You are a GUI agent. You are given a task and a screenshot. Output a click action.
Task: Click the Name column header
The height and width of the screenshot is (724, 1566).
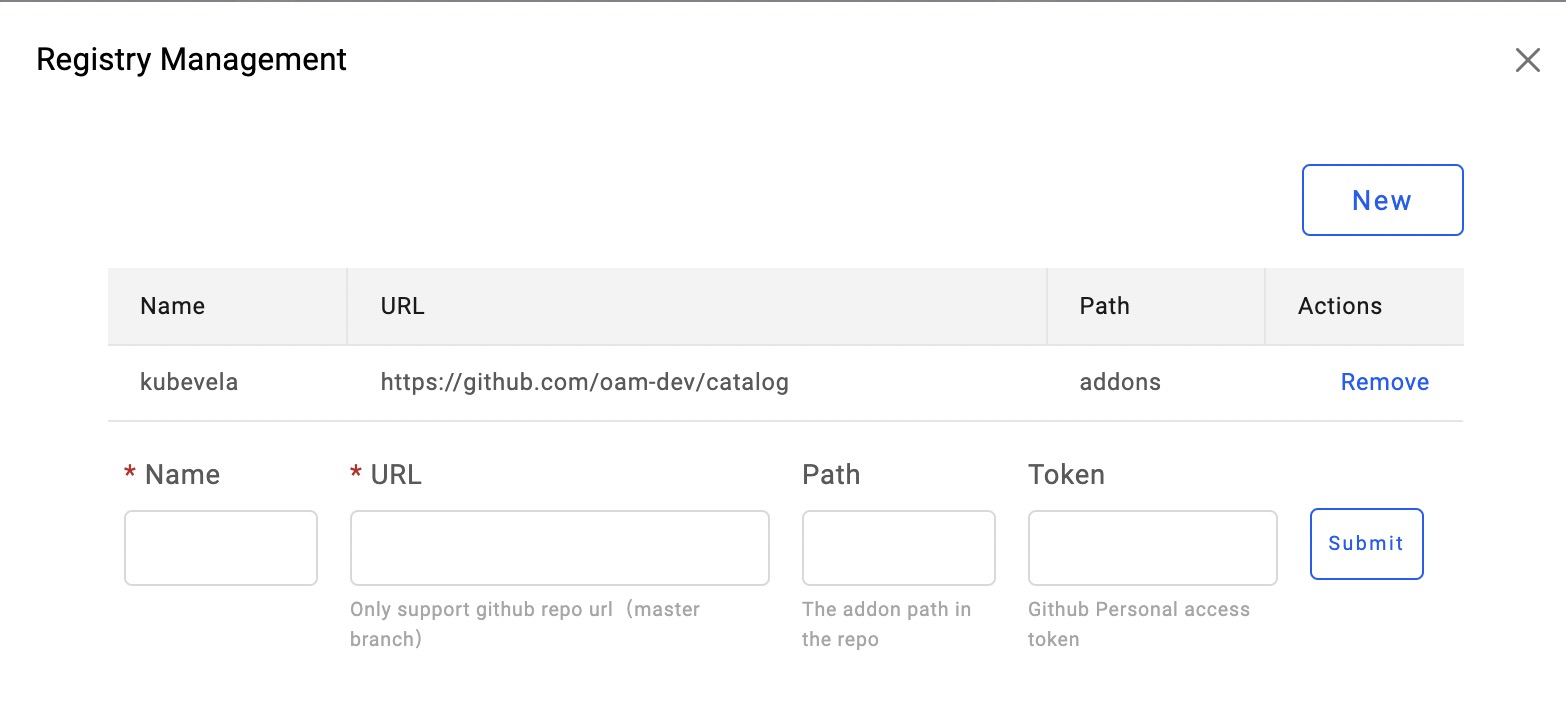point(172,306)
